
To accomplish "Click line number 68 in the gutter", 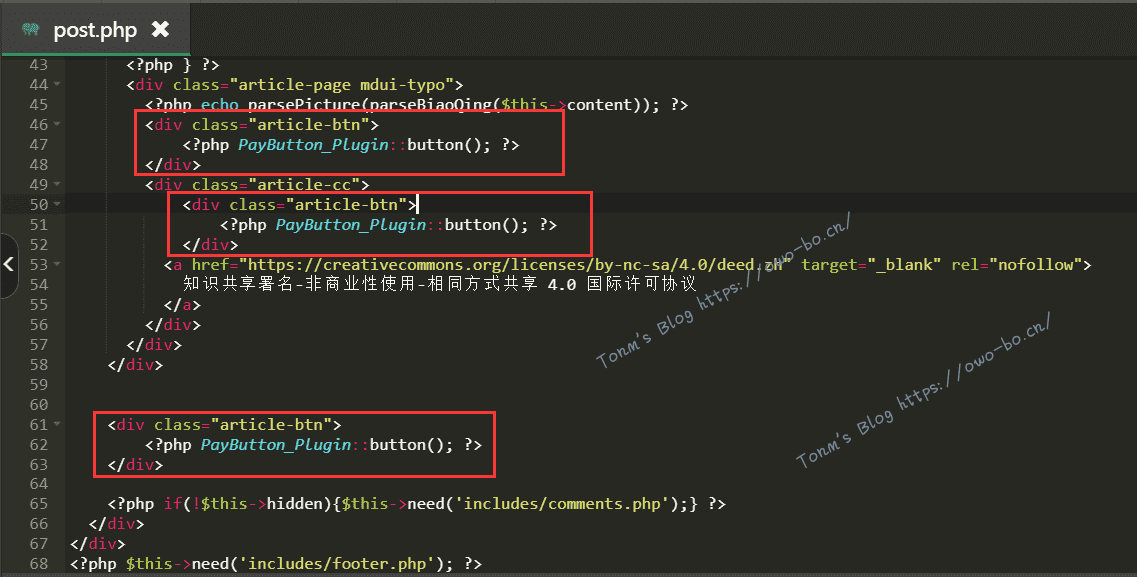I will pos(38,564).
